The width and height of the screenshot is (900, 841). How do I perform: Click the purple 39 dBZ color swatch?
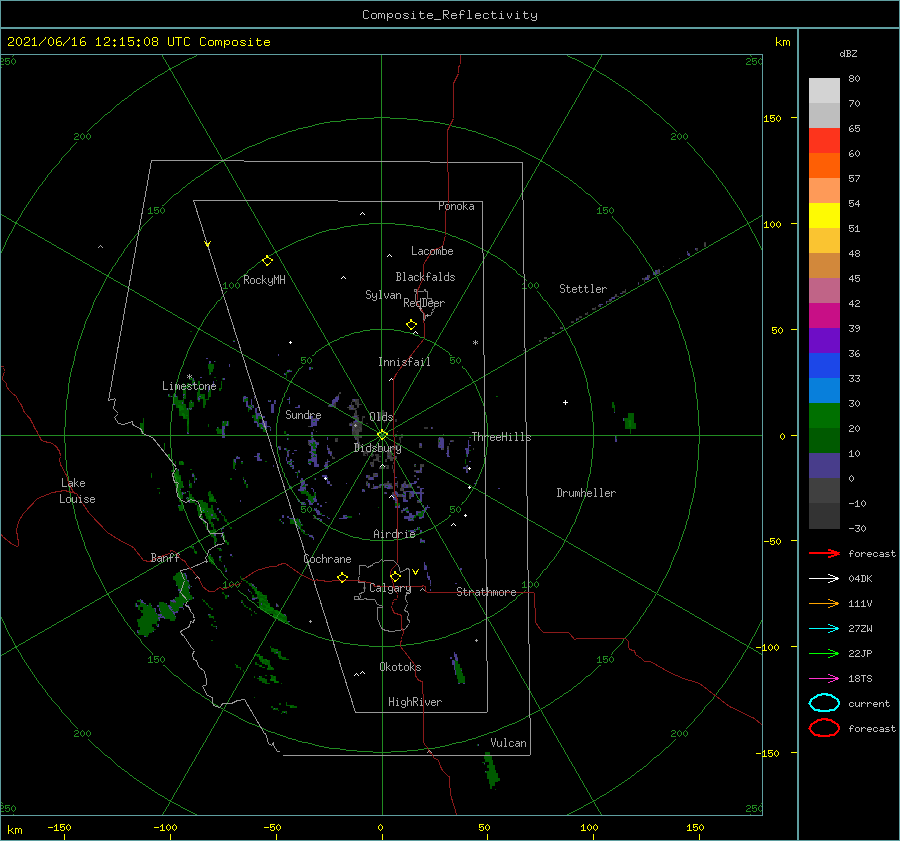tap(824, 340)
